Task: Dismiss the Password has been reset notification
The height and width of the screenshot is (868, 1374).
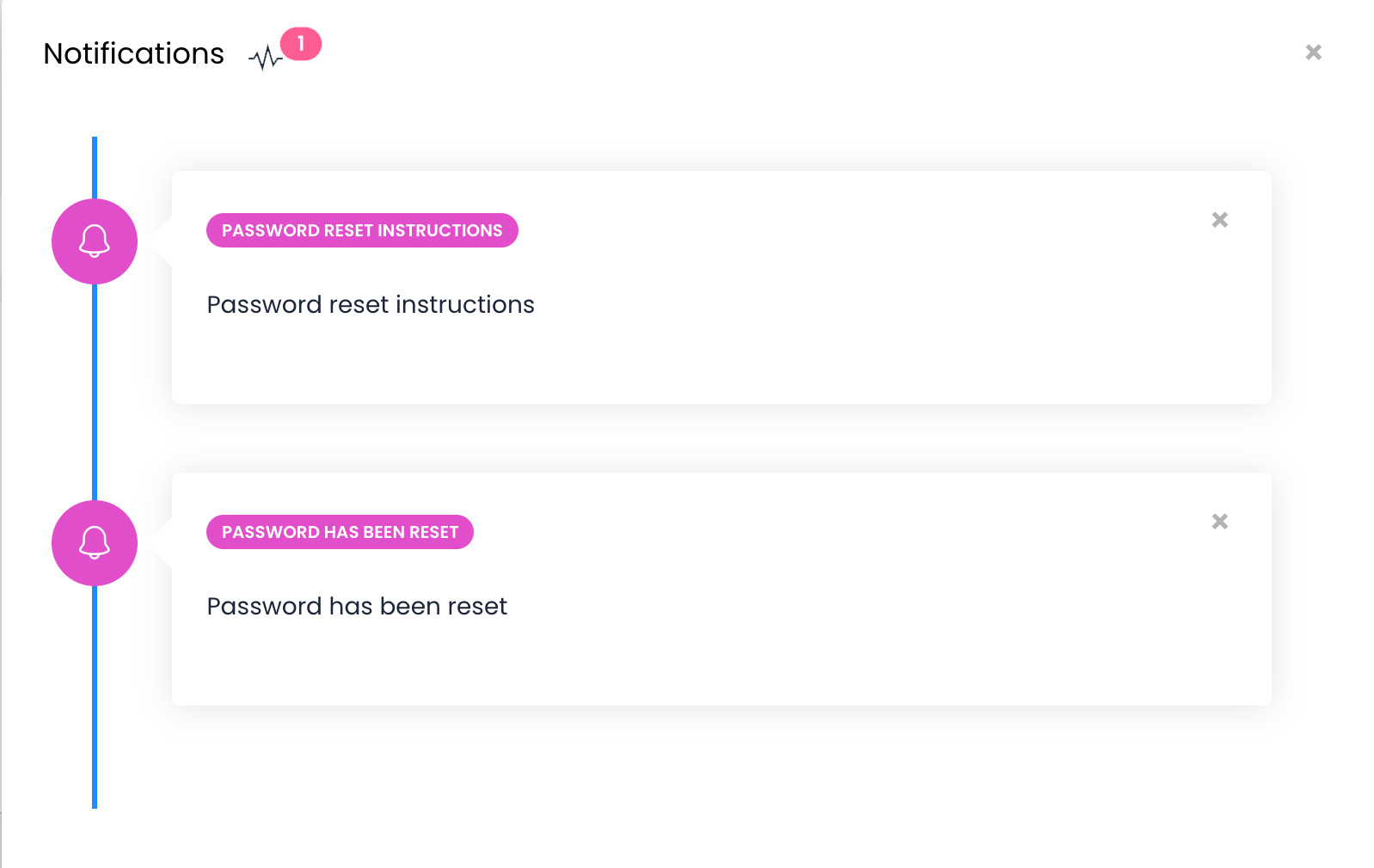Action: click(1219, 522)
